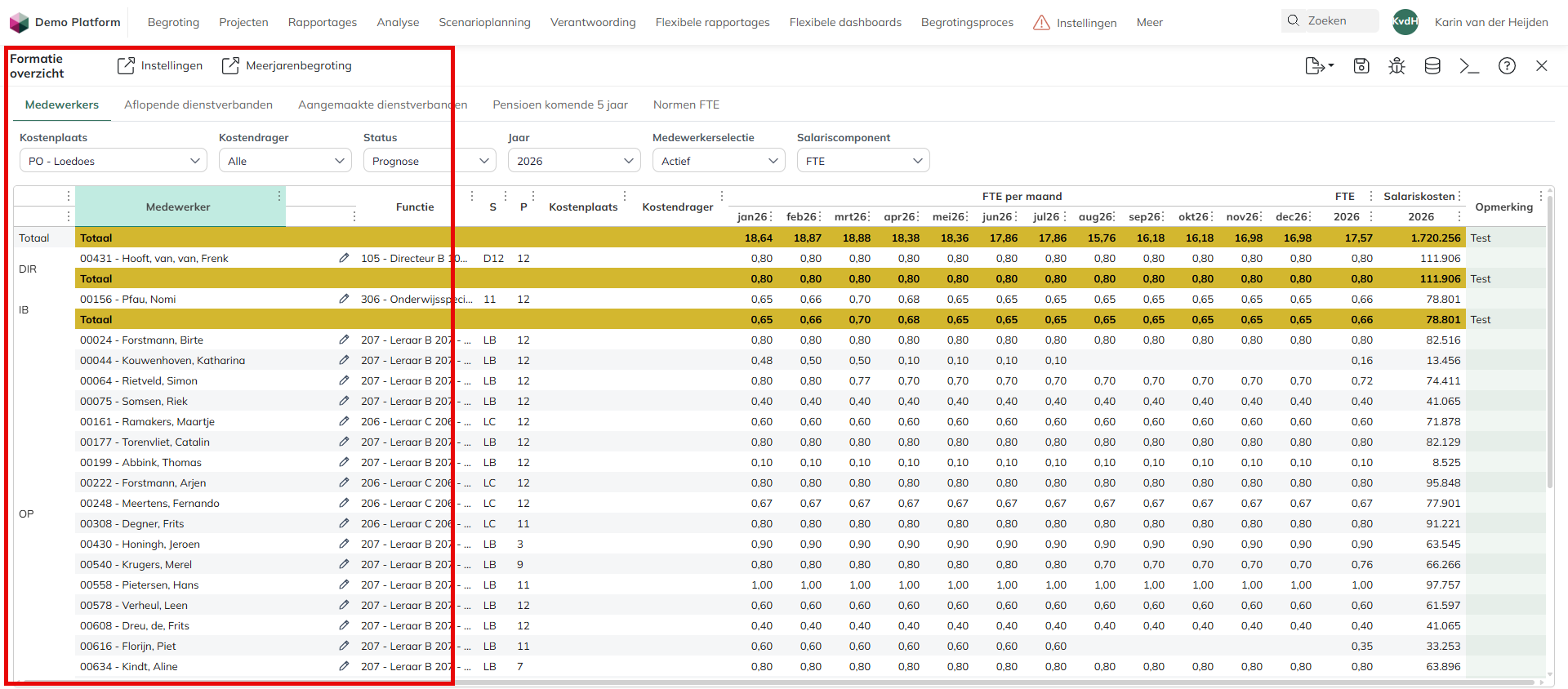
Task: Expand the Salariscomponent dropdown showing FTE
Action: coord(863,161)
